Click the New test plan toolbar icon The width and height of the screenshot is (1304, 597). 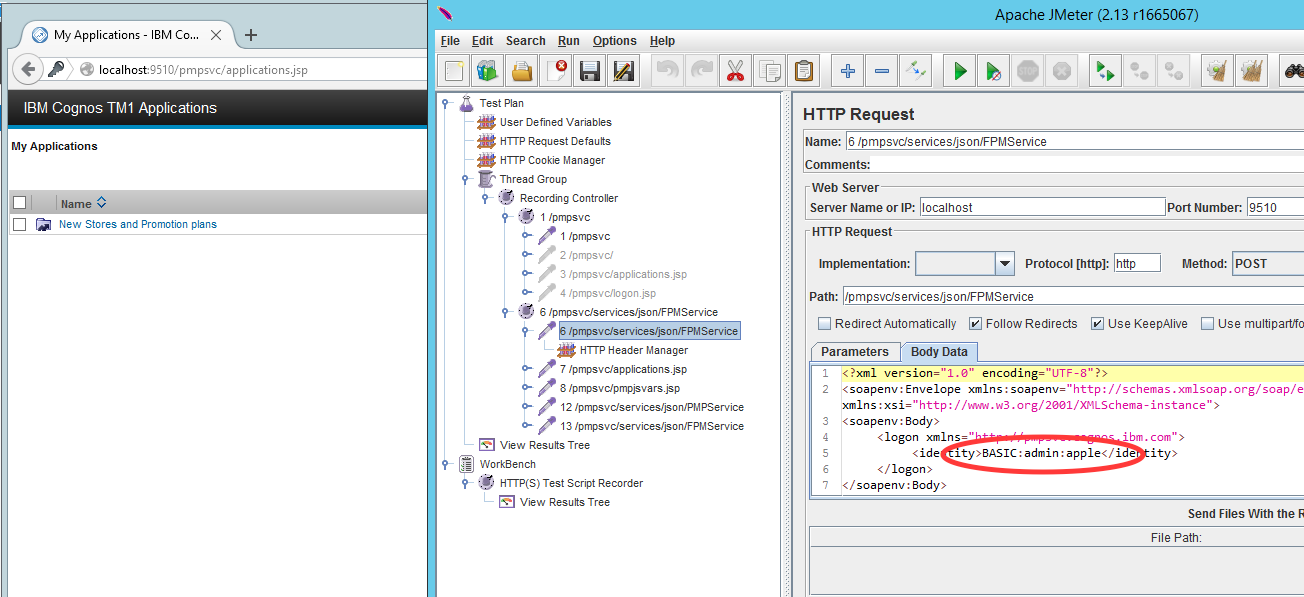pyautogui.click(x=455, y=71)
